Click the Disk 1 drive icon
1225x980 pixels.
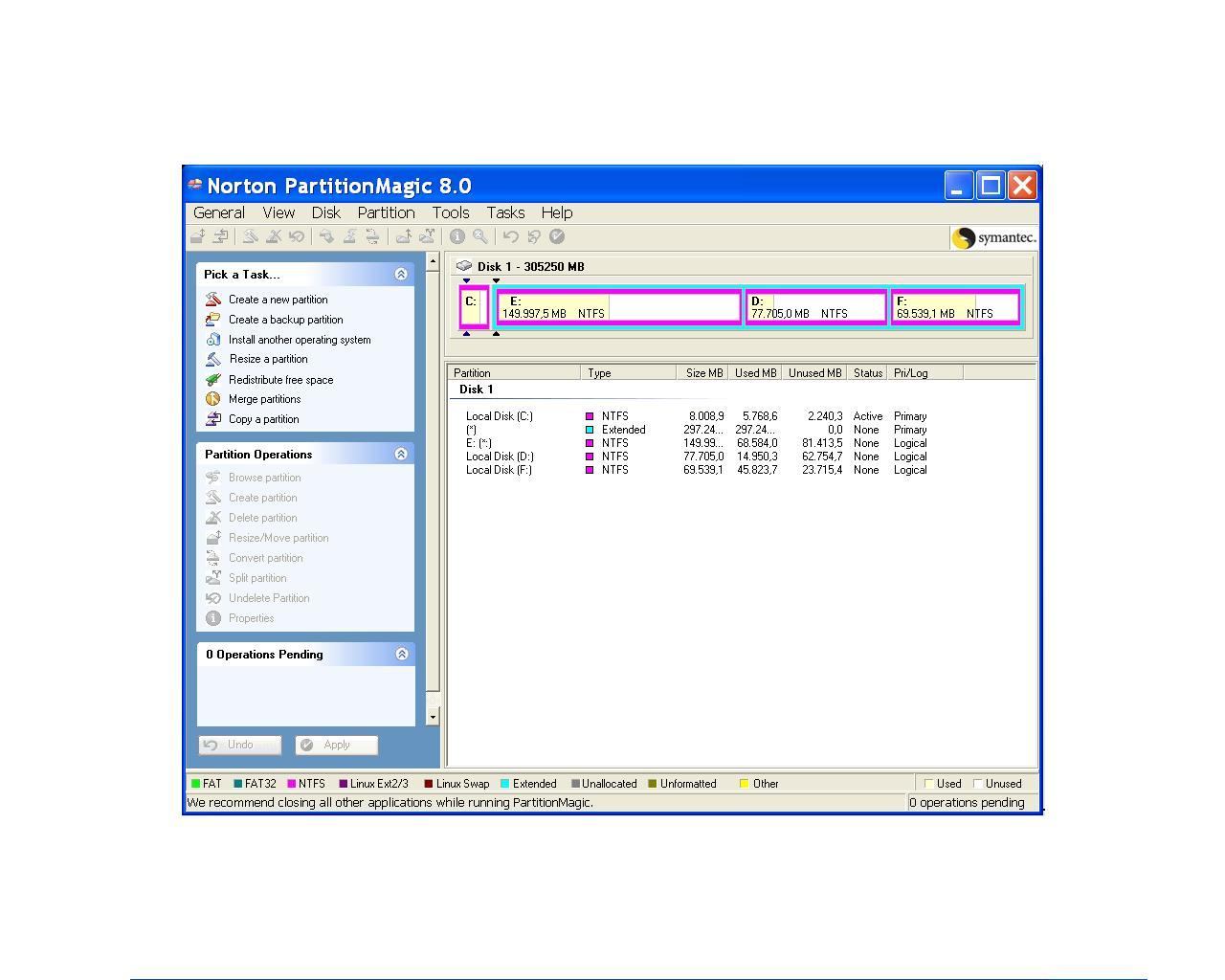pyautogui.click(x=464, y=266)
